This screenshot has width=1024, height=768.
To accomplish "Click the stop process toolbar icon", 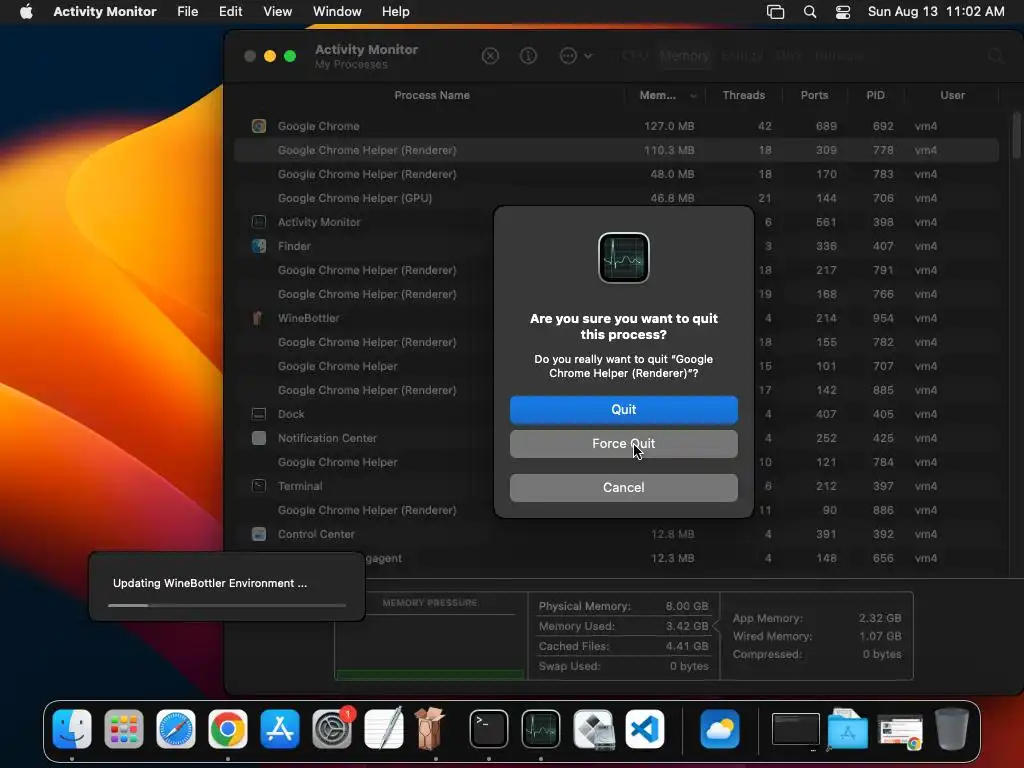I will pos(490,56).
